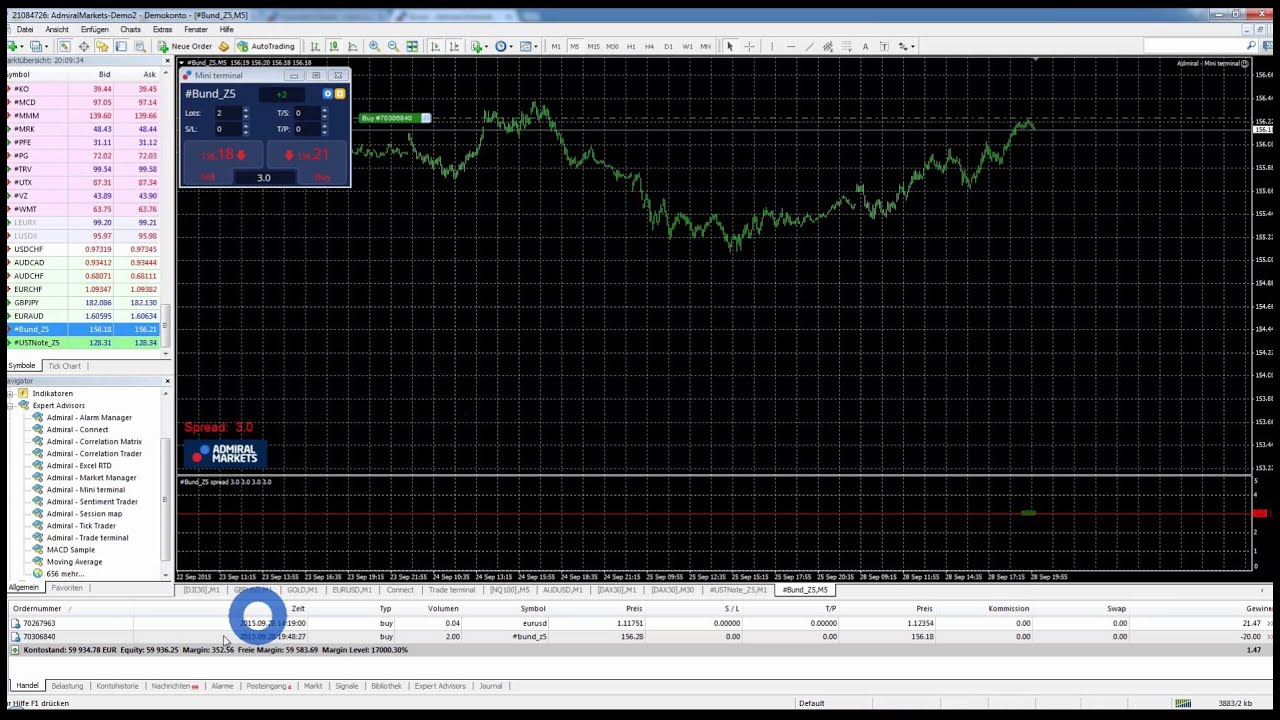Click the T/P input in Mini terminal

click(x=306, y=129)
